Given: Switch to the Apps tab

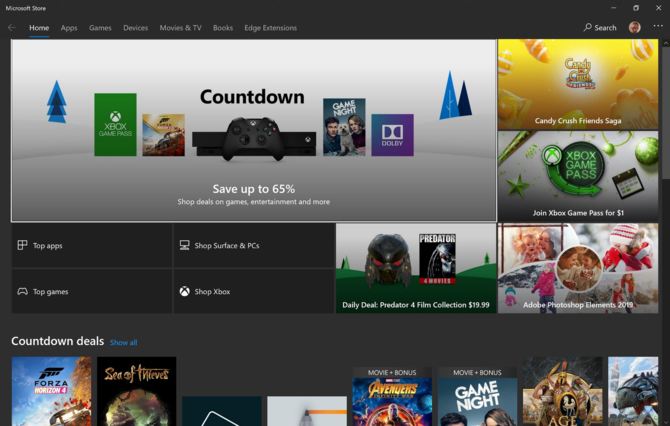Looking at the screenshot, I should pyautogui.click(x=69, y=28).
